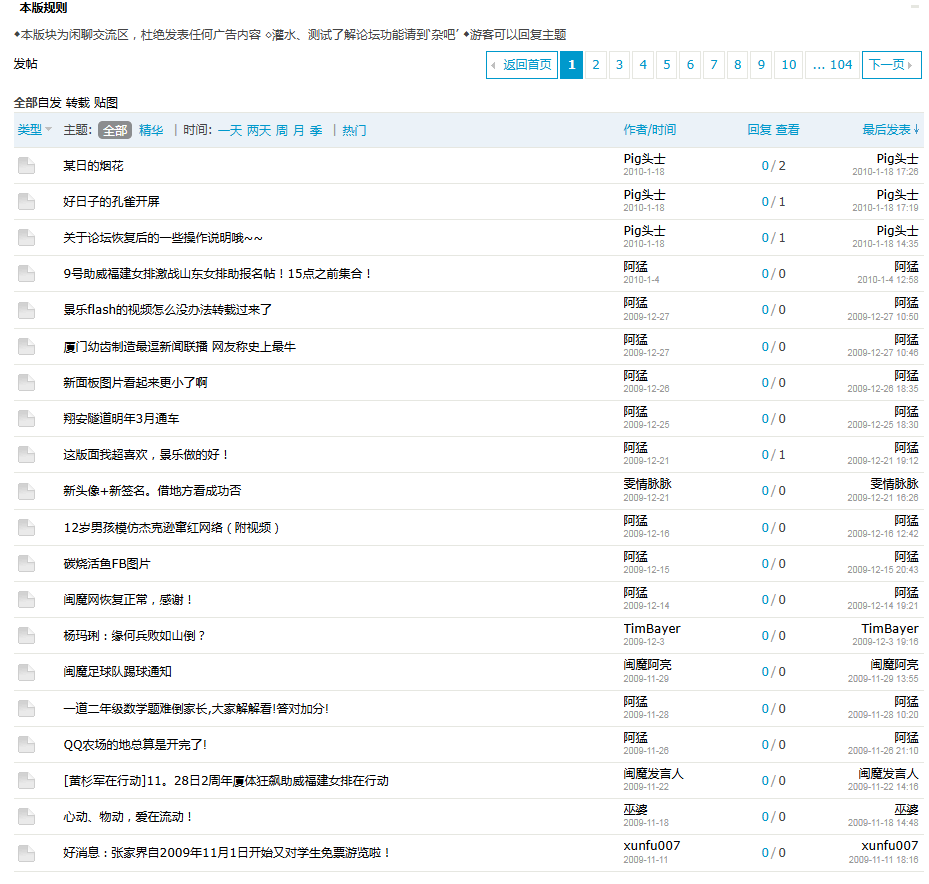Show 全部自发 threads

pyautogui.click(x=37, y=103)
